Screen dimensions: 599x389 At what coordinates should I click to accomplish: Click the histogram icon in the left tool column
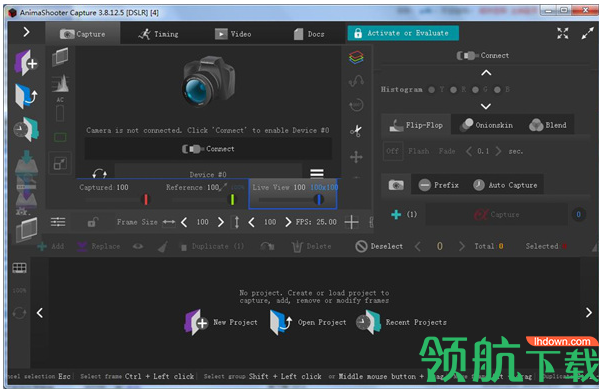pyautogui.click(x=60, y=83)
